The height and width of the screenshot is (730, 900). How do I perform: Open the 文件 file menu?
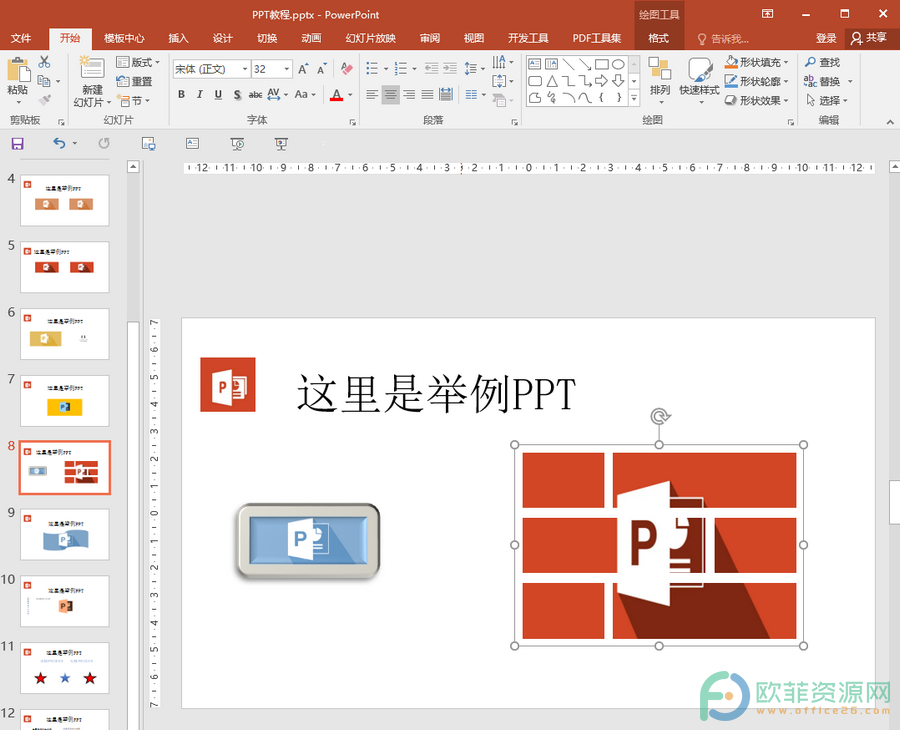[21, 38]
